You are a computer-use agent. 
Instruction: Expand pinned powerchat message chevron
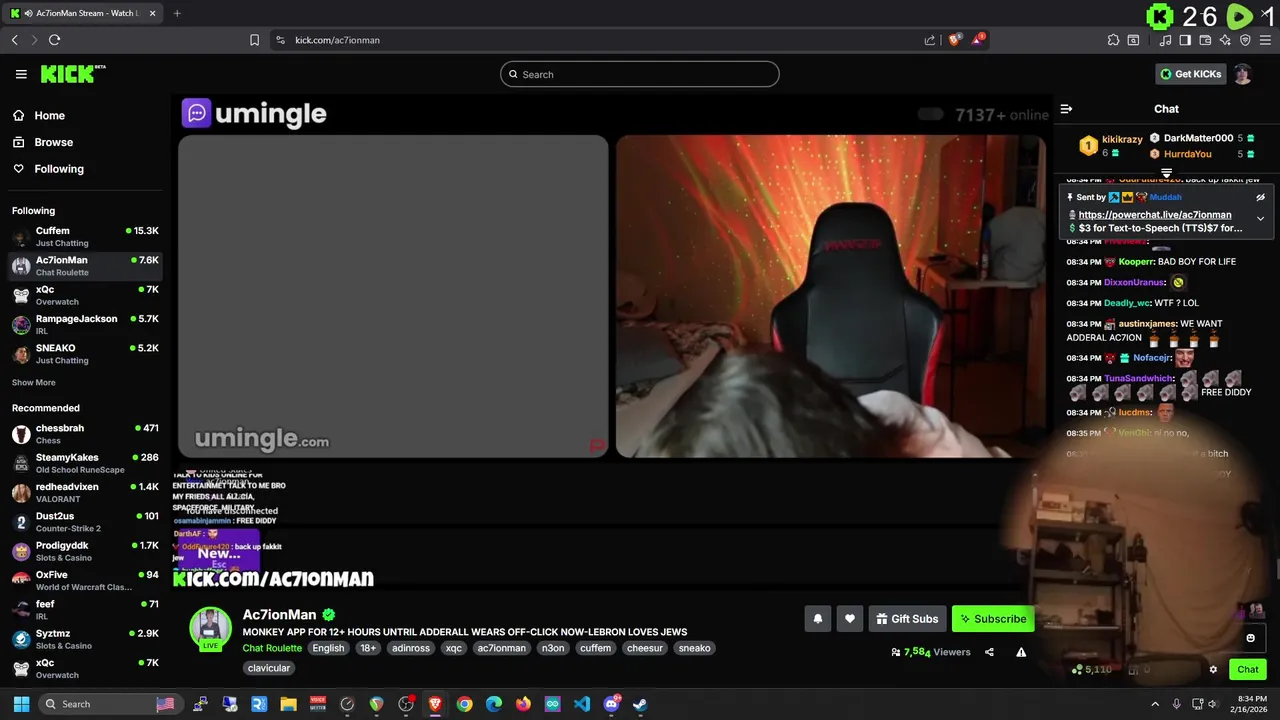tap(1260, 218)
